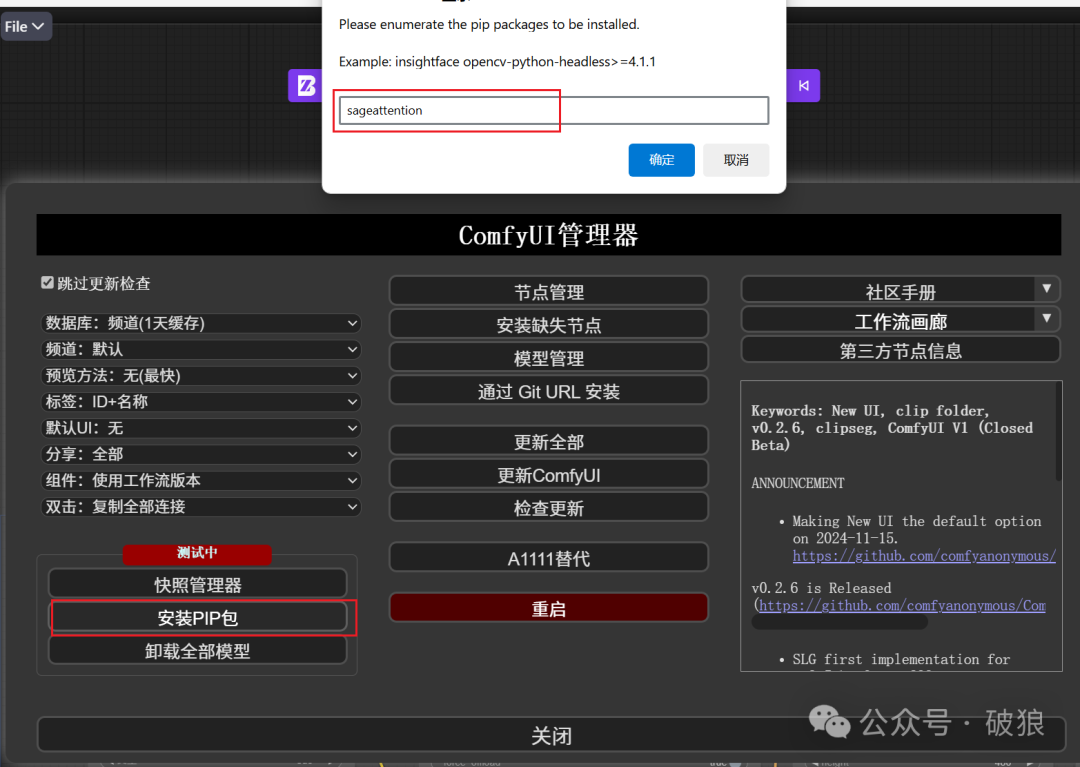Open the first github.com/comfyanonymous link

point(924,556)
